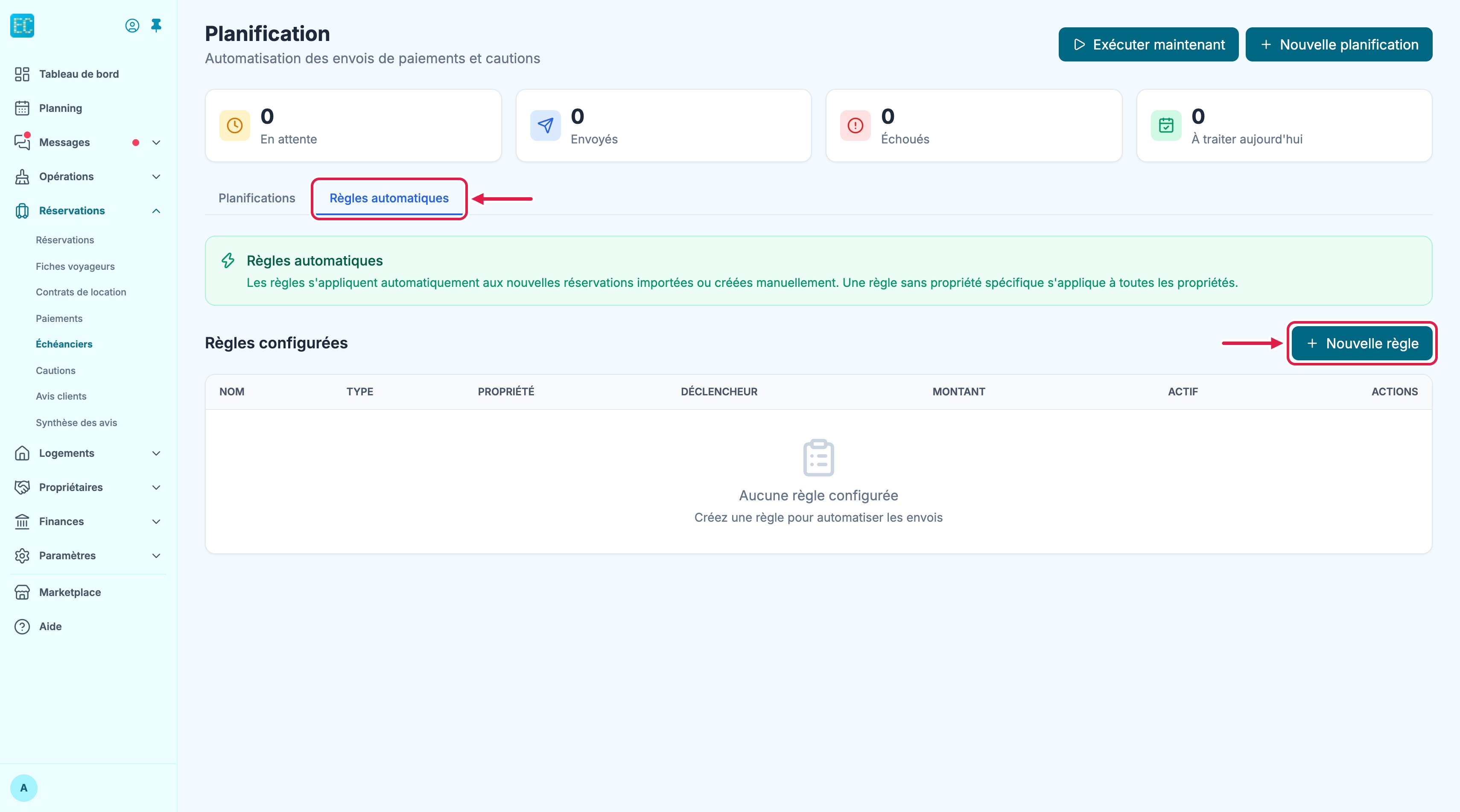Open the user profile icon
This screenshot has width=1460, height=812.
point(132,26)
